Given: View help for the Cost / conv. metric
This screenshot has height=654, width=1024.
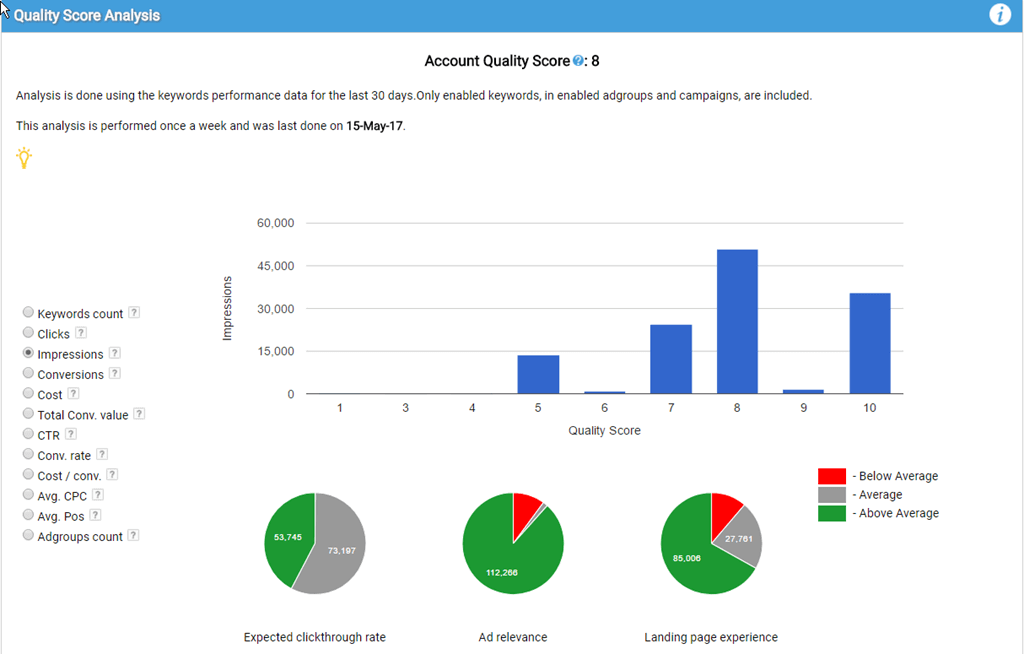Looking at the screenshot, I should [110, 475].
